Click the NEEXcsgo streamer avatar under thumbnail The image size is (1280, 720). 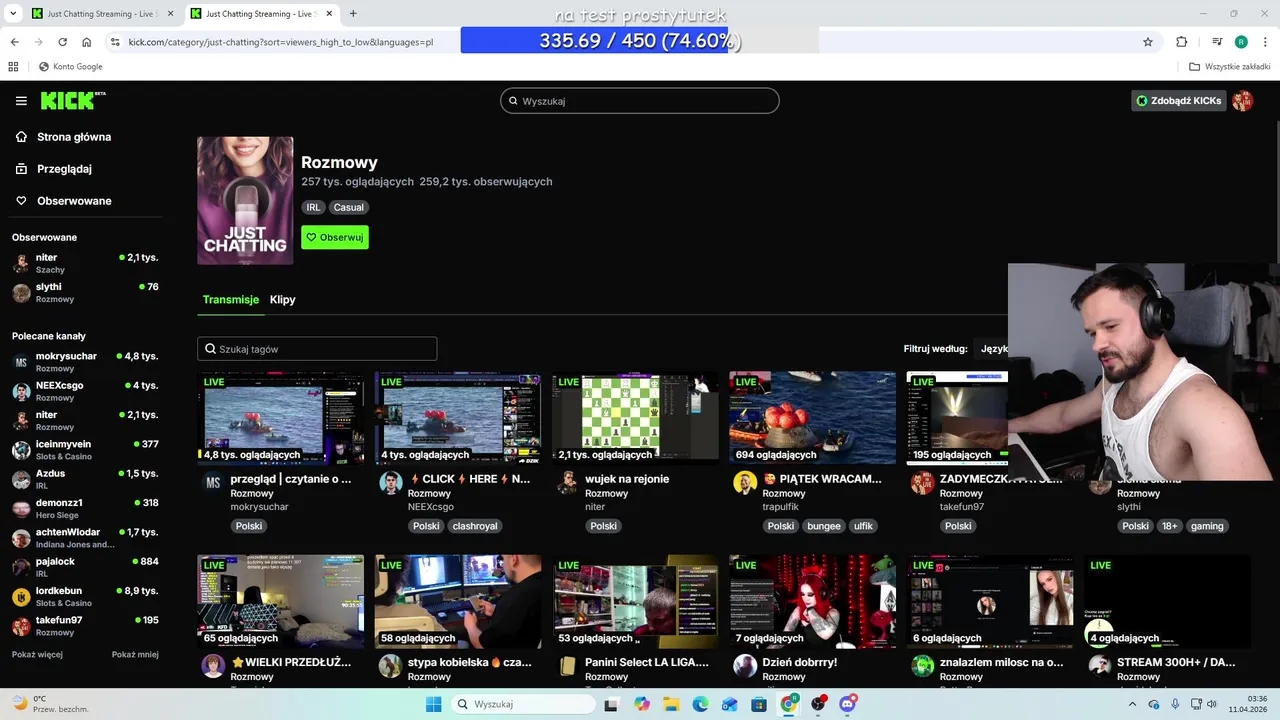click(390, 484)
